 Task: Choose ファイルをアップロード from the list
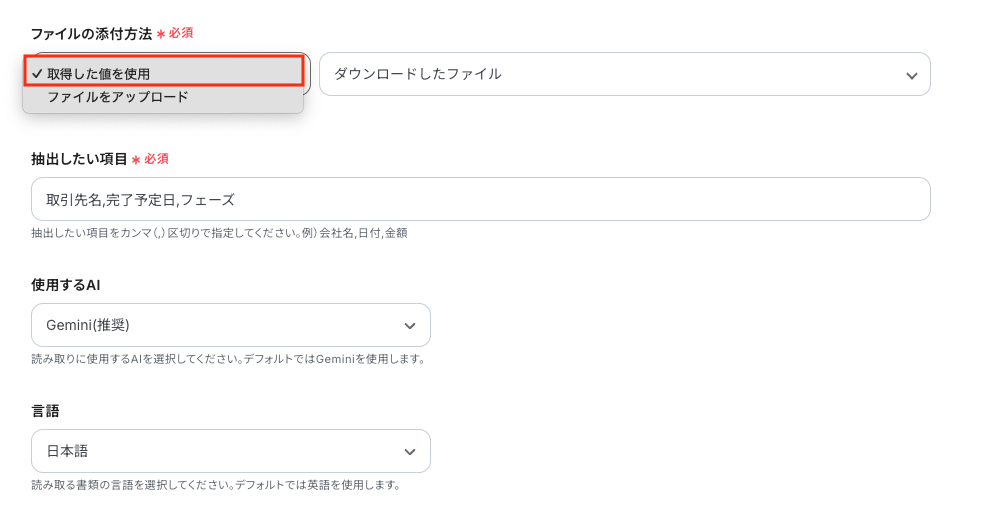[117, 97]
